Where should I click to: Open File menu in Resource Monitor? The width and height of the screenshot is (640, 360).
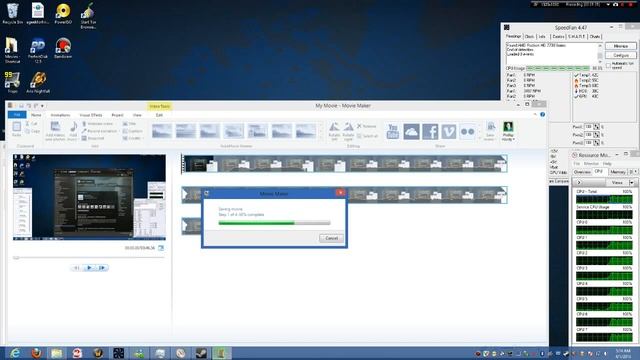coord(577,164)
